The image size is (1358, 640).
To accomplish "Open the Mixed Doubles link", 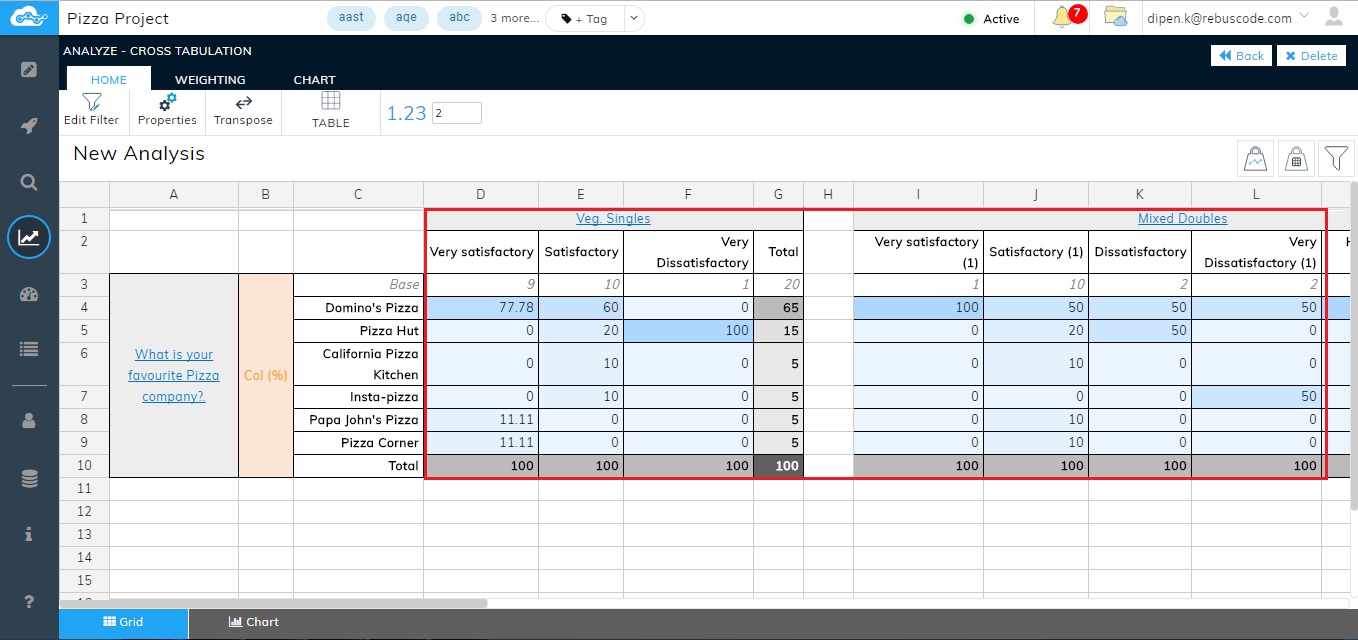I will (1182, 218).
